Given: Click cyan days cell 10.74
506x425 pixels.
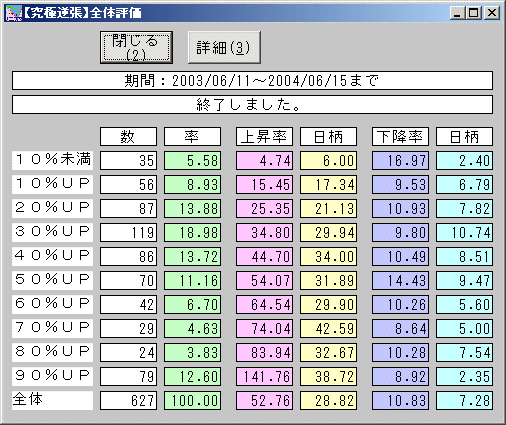Looking at the screenshot, I should point(464,232).
